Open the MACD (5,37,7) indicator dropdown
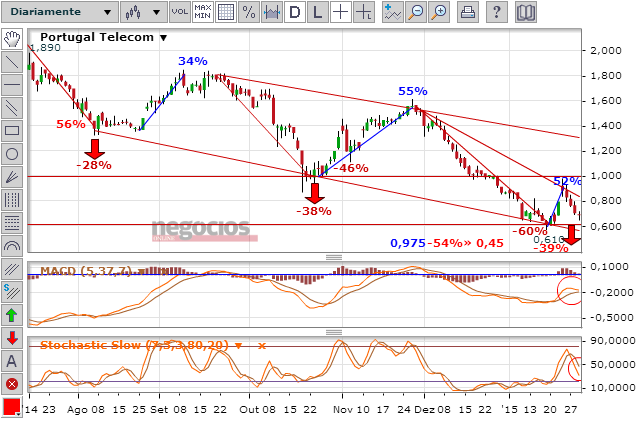Screen dimensions: 639x421 (141, 271)
